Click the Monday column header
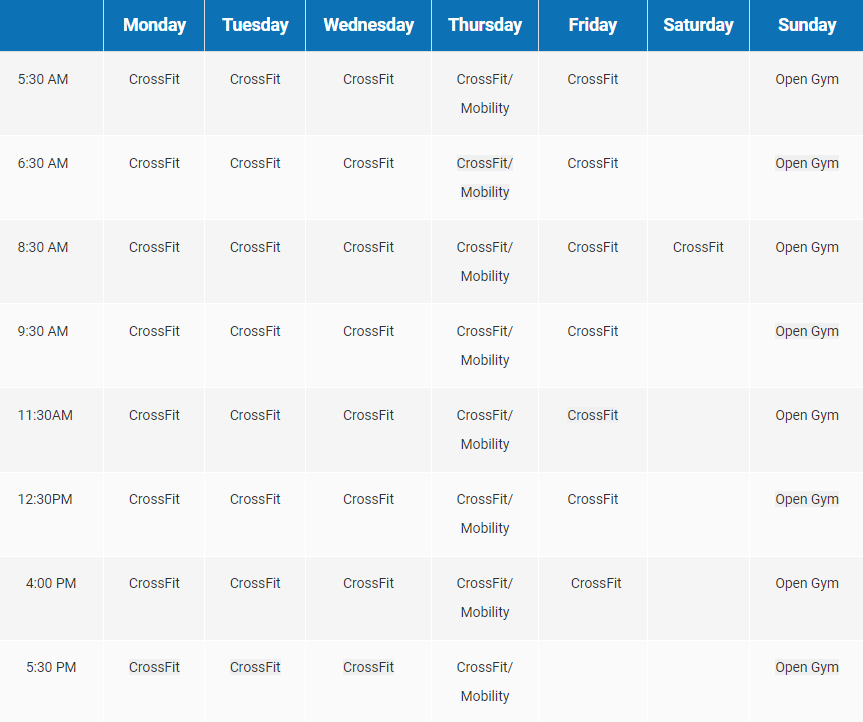 (x=154, y=25)
